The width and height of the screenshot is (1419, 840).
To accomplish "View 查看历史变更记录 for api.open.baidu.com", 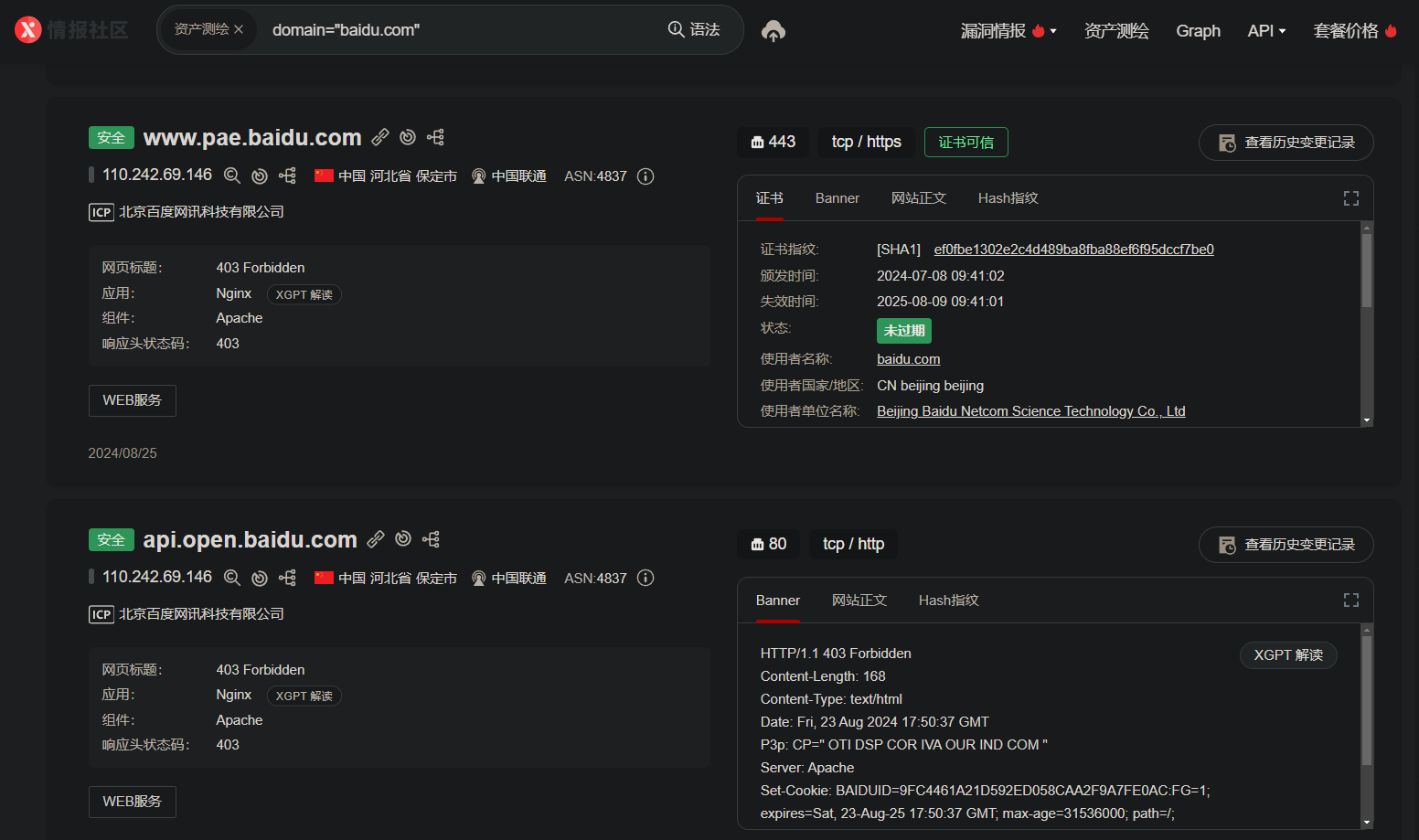I will (1286, 545).
